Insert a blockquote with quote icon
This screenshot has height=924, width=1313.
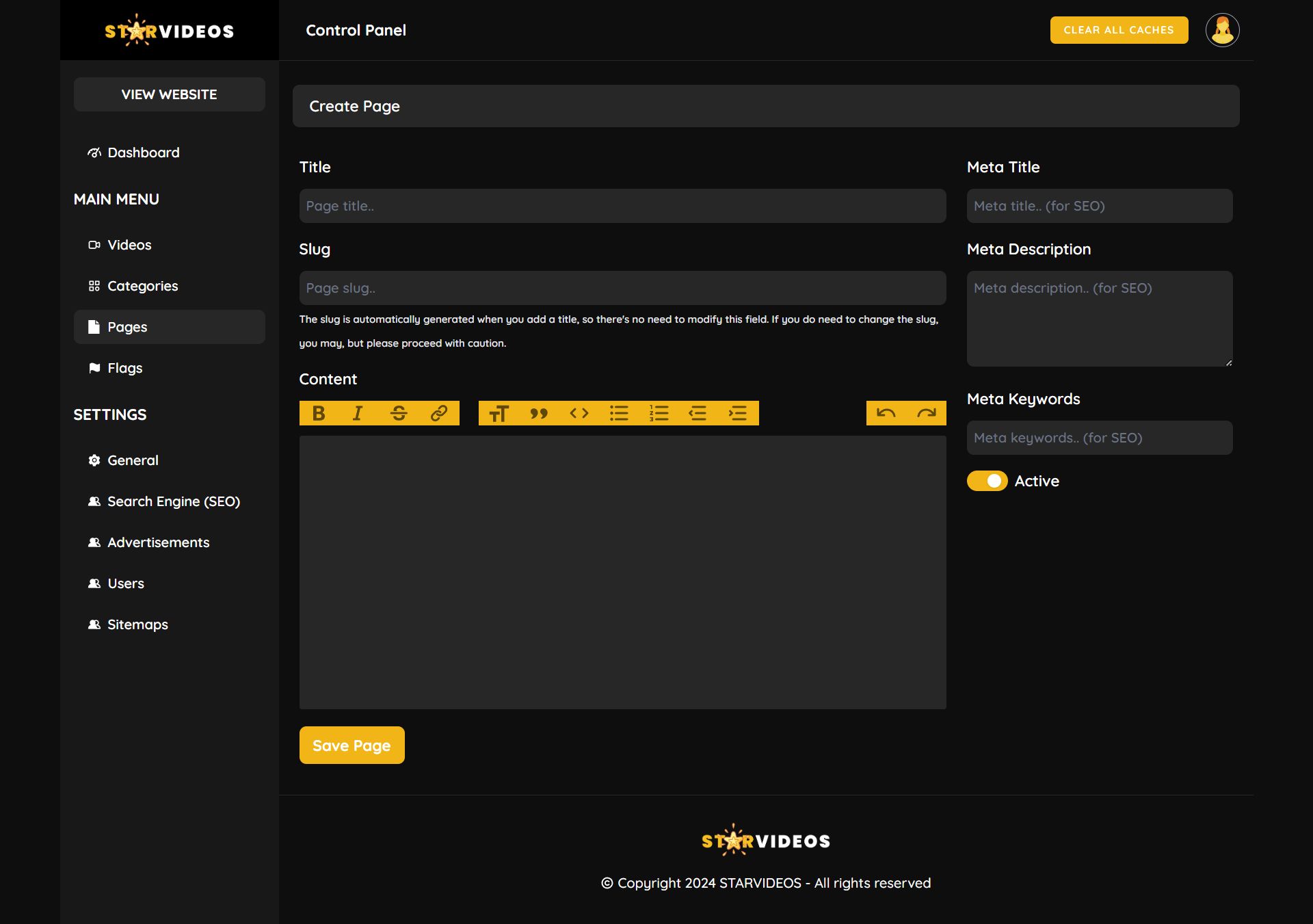(x=539, y=413)
